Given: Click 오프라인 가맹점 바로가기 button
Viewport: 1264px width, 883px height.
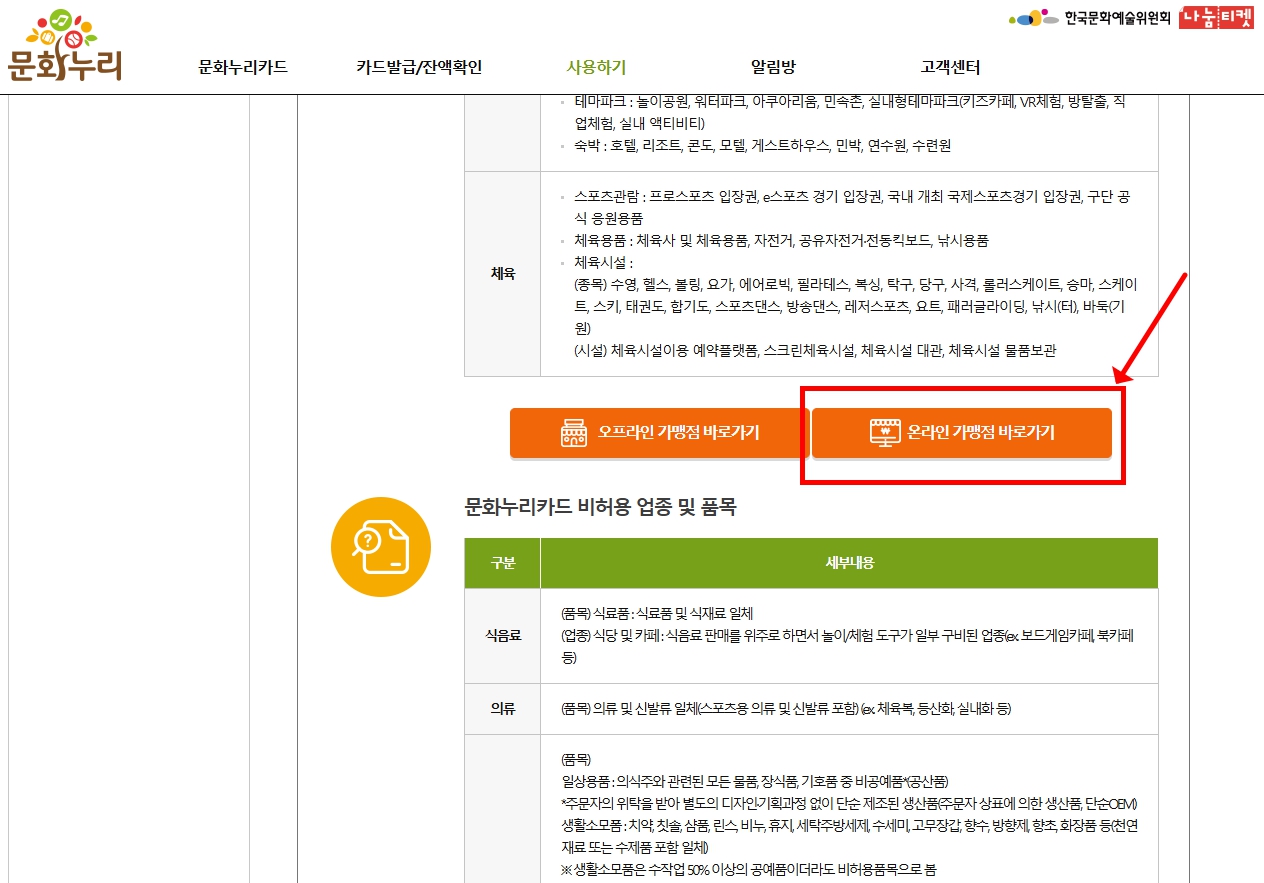Looking at the screenshot, I should [x=660, y=433].
